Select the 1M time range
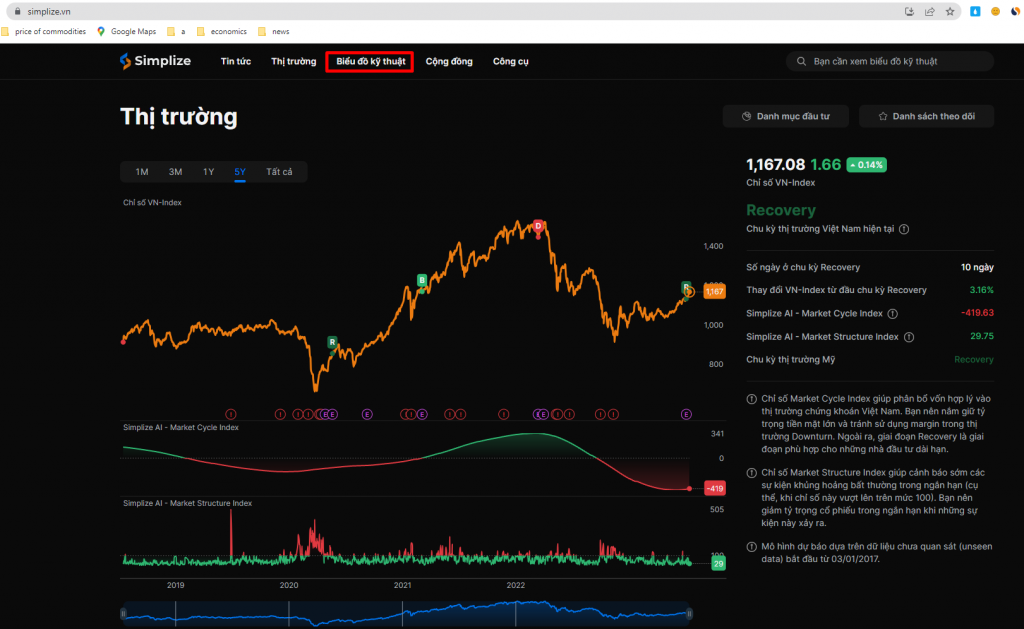 coord(142,172)
